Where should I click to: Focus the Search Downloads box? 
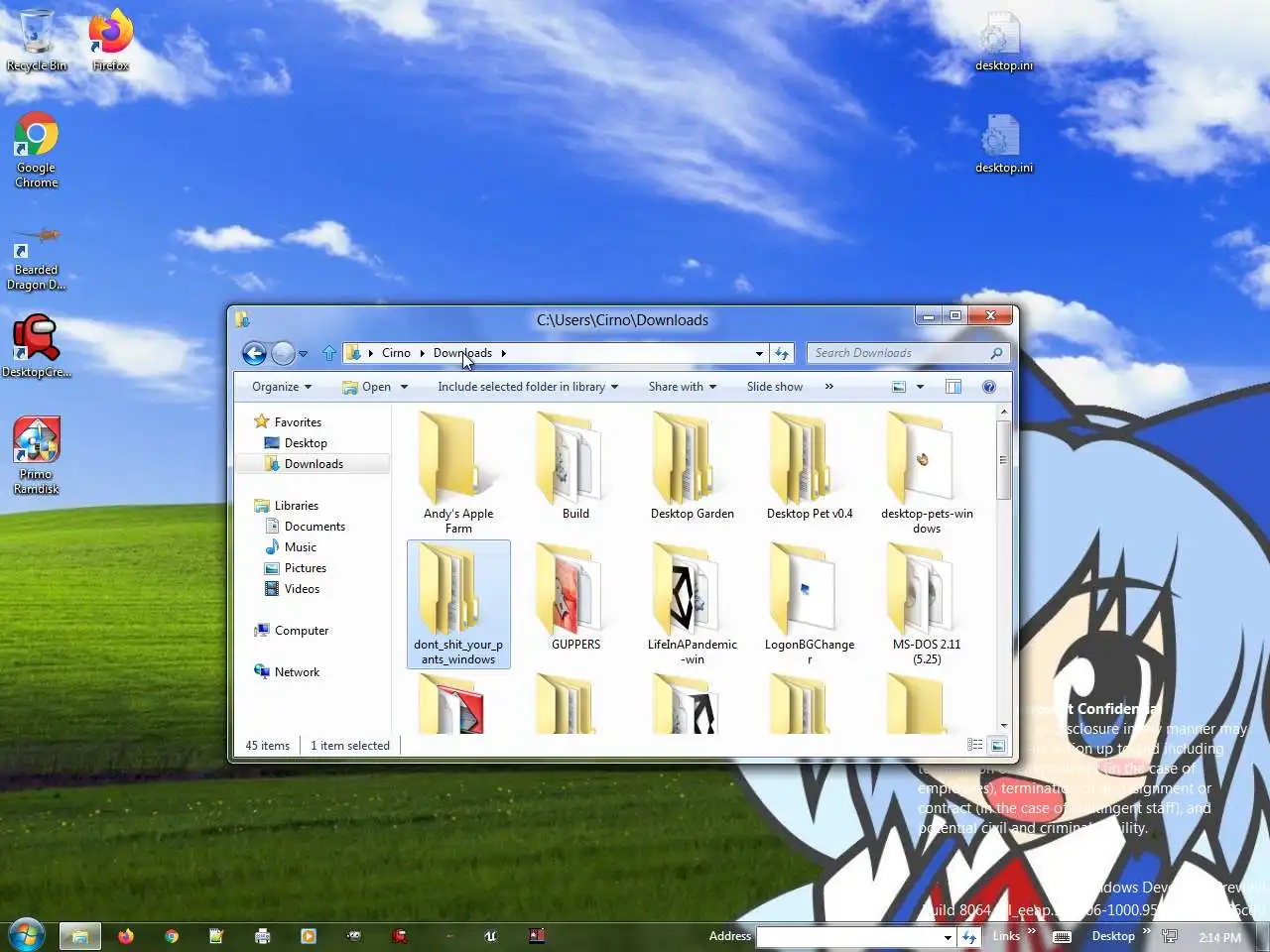point(898,353)
